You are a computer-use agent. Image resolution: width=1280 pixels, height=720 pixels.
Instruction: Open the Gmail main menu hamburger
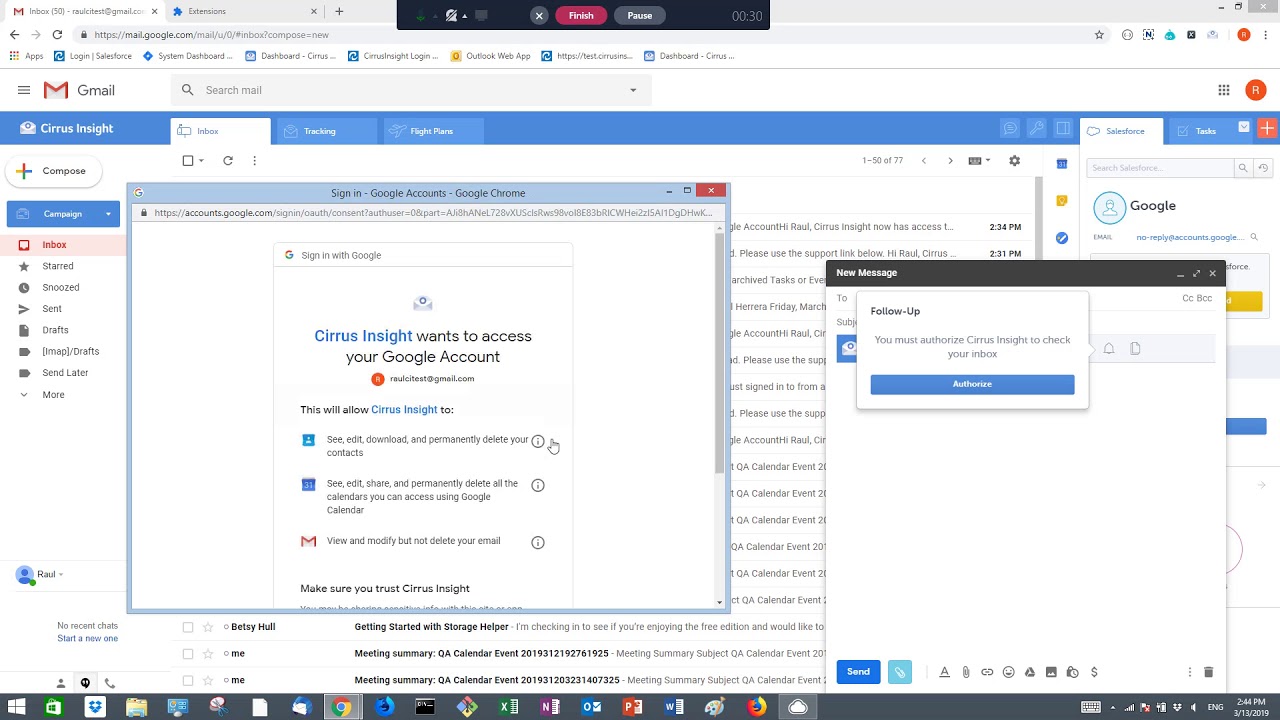pyautogui.click(x=24, y=90)
